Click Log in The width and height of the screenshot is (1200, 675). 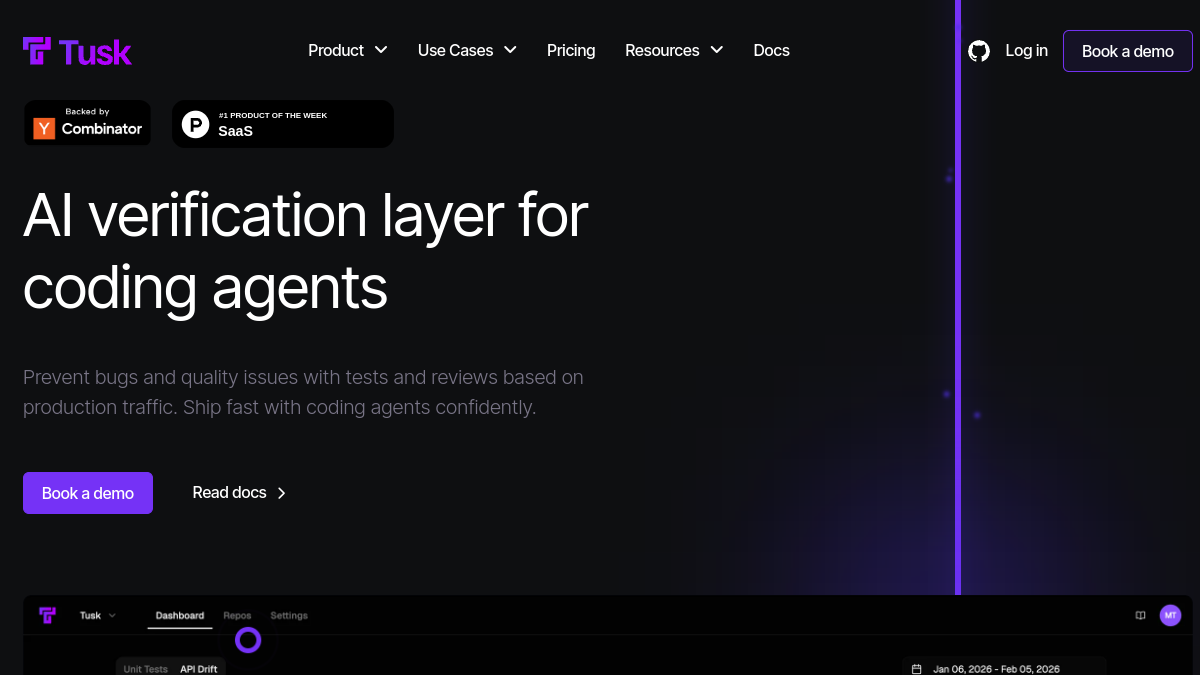[1027, 50]
